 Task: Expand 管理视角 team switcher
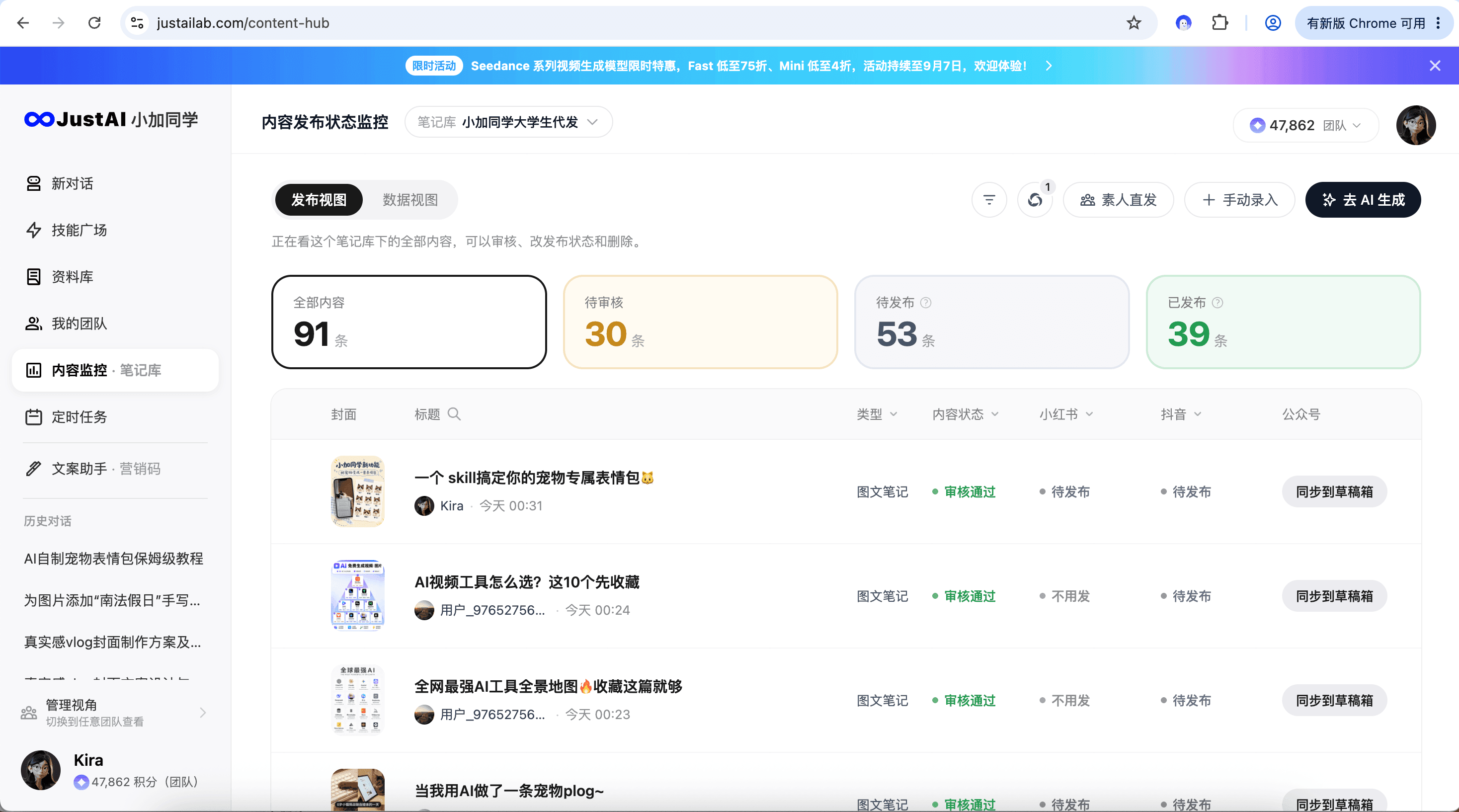pyautogui.click(x=114, y=712)
